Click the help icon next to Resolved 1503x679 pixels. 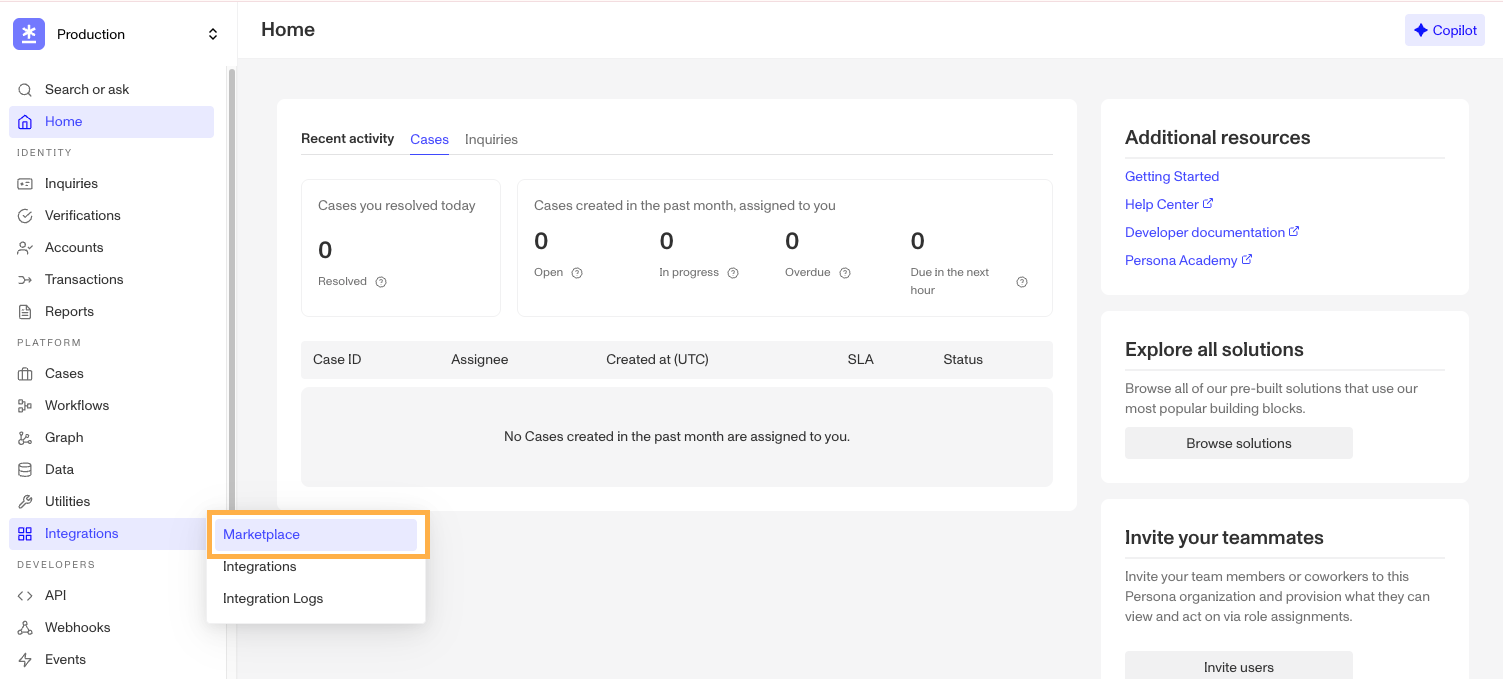click(x=381, y=282)
